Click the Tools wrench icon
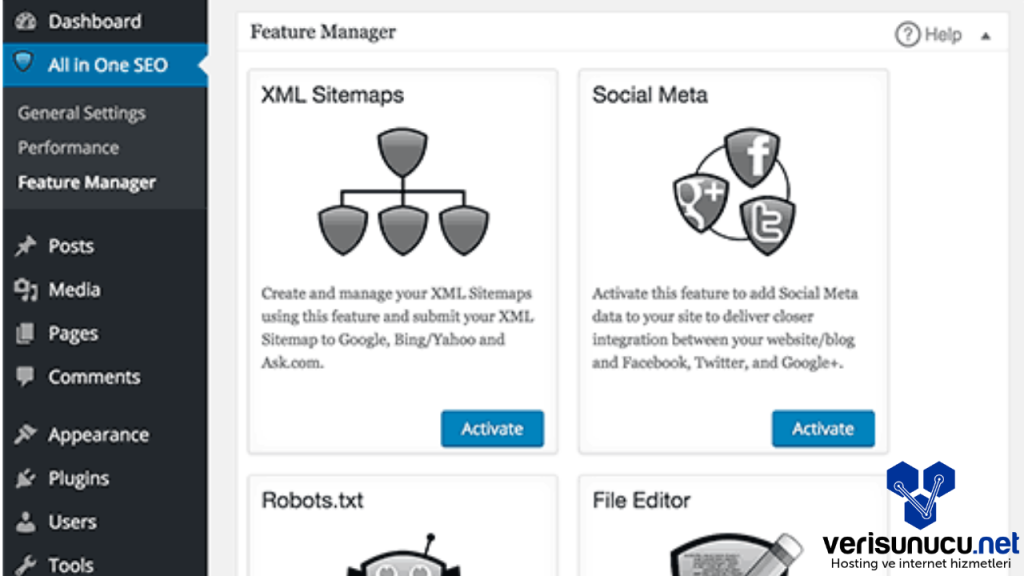The height and width of the screenshot is (576, 1024). point(25,565)
